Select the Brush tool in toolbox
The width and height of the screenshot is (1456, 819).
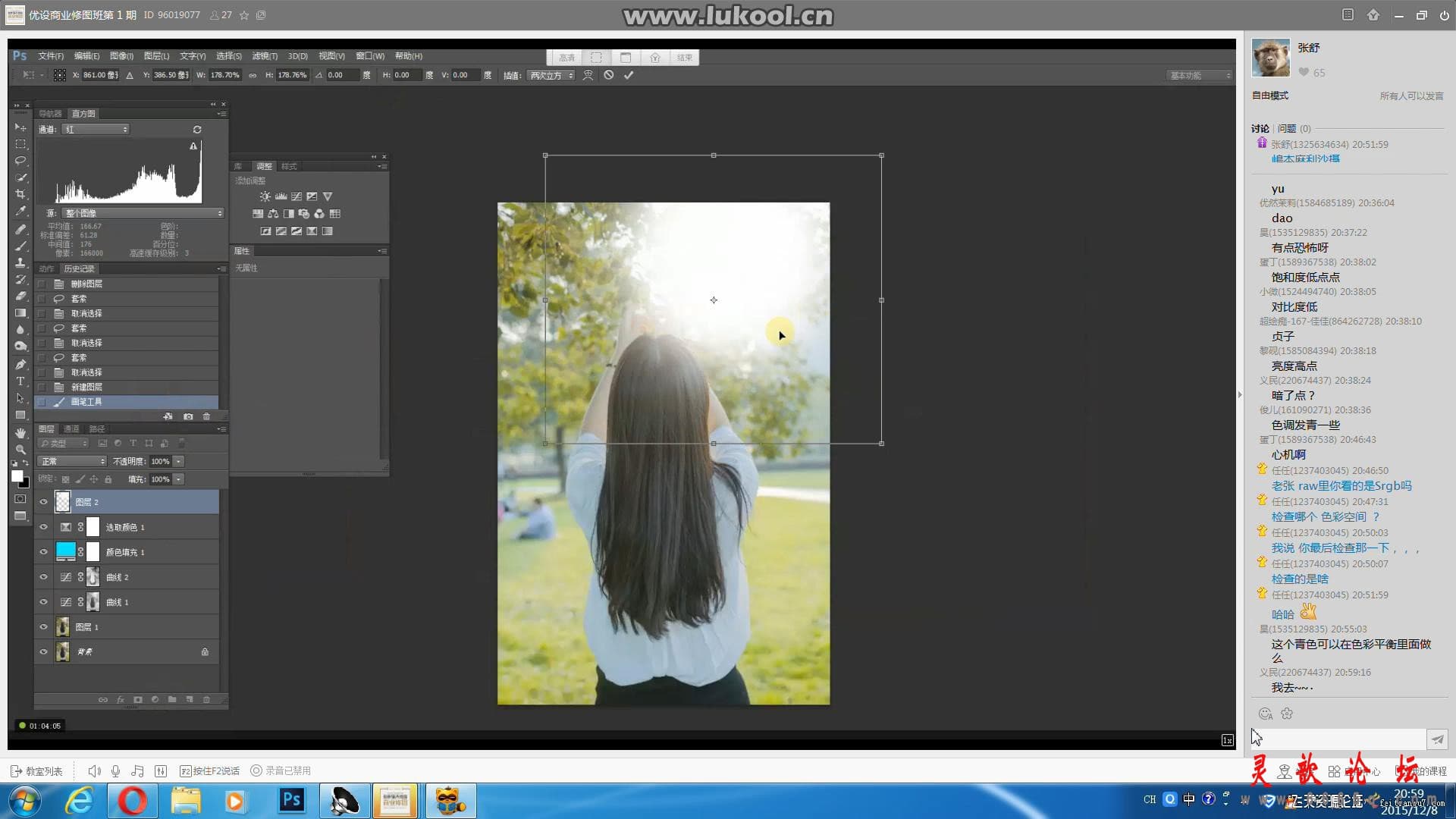[x=20, y=246]
